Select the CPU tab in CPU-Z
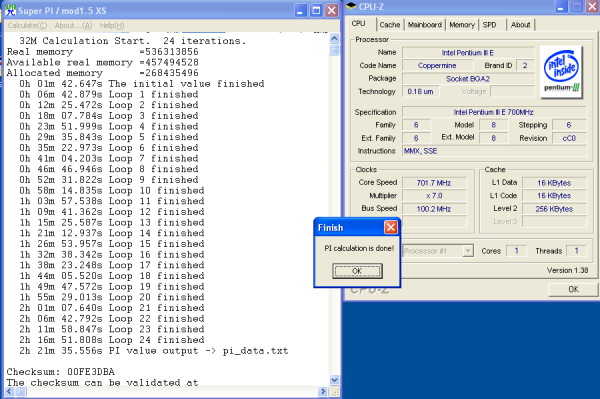Screen dimensions: 600x399 (x=359, y=24)
